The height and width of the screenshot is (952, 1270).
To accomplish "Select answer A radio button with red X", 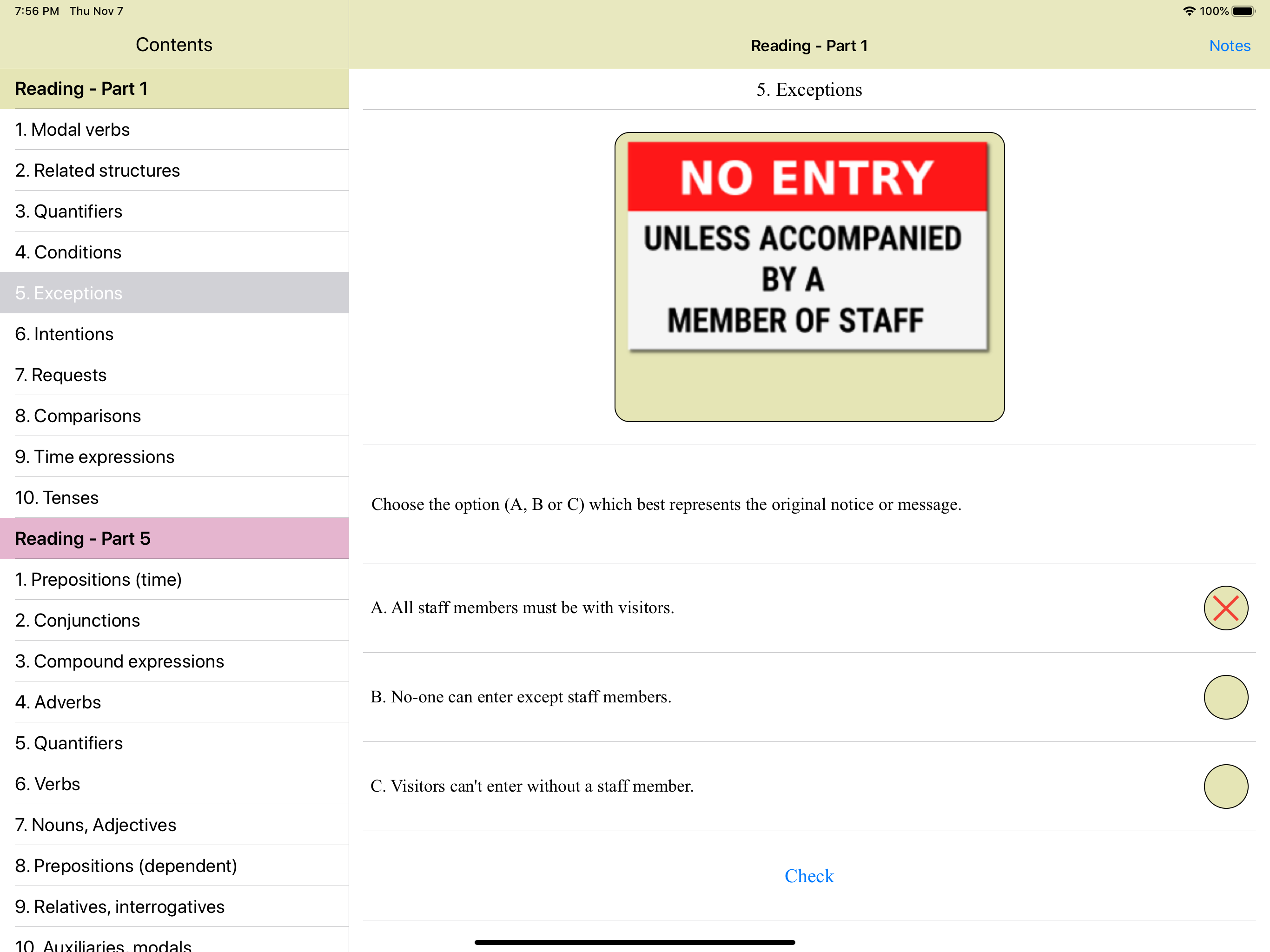I will (x=1225, y=608).
